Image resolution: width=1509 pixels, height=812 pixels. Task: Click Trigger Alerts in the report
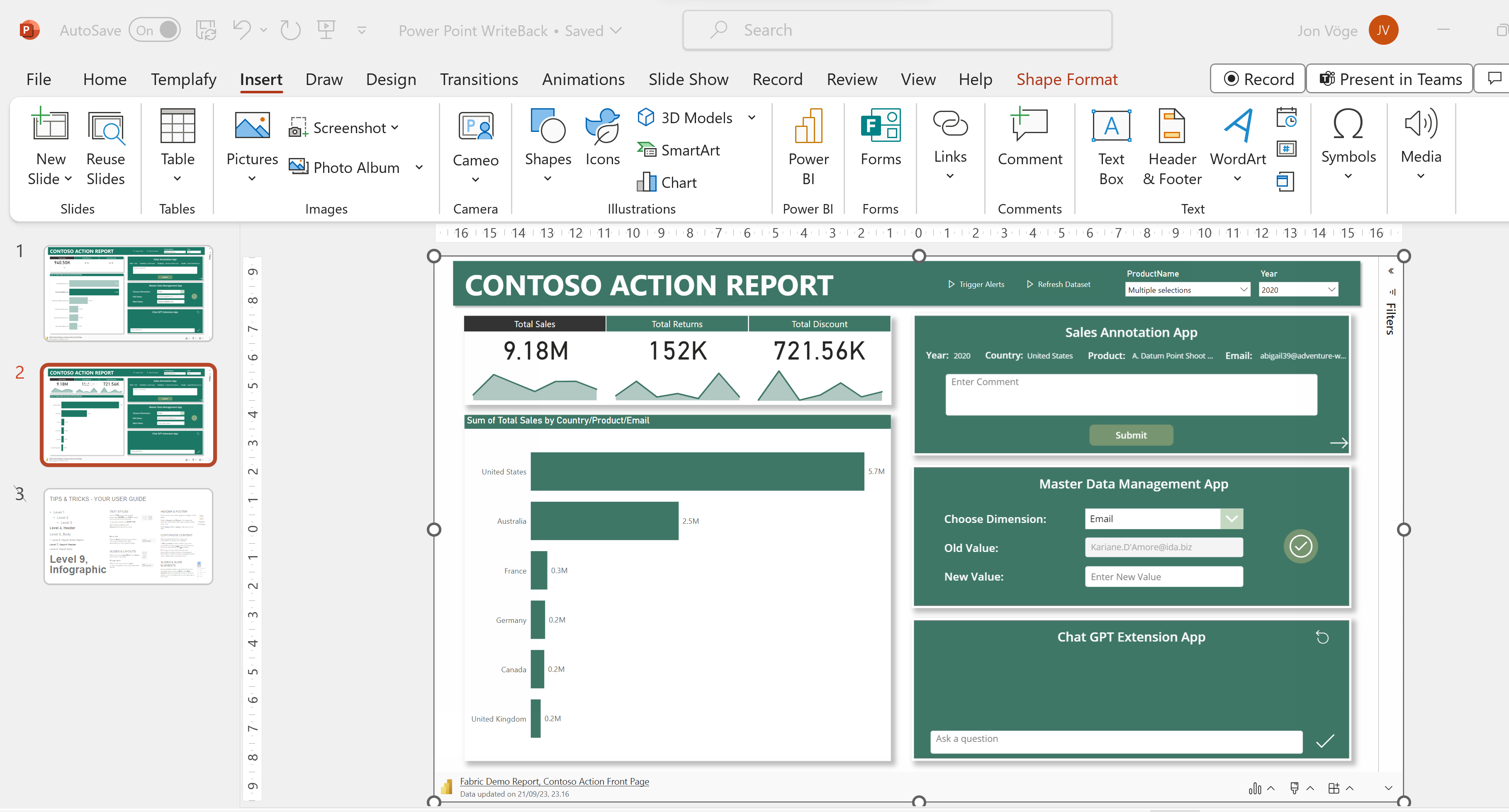(976, 284)
